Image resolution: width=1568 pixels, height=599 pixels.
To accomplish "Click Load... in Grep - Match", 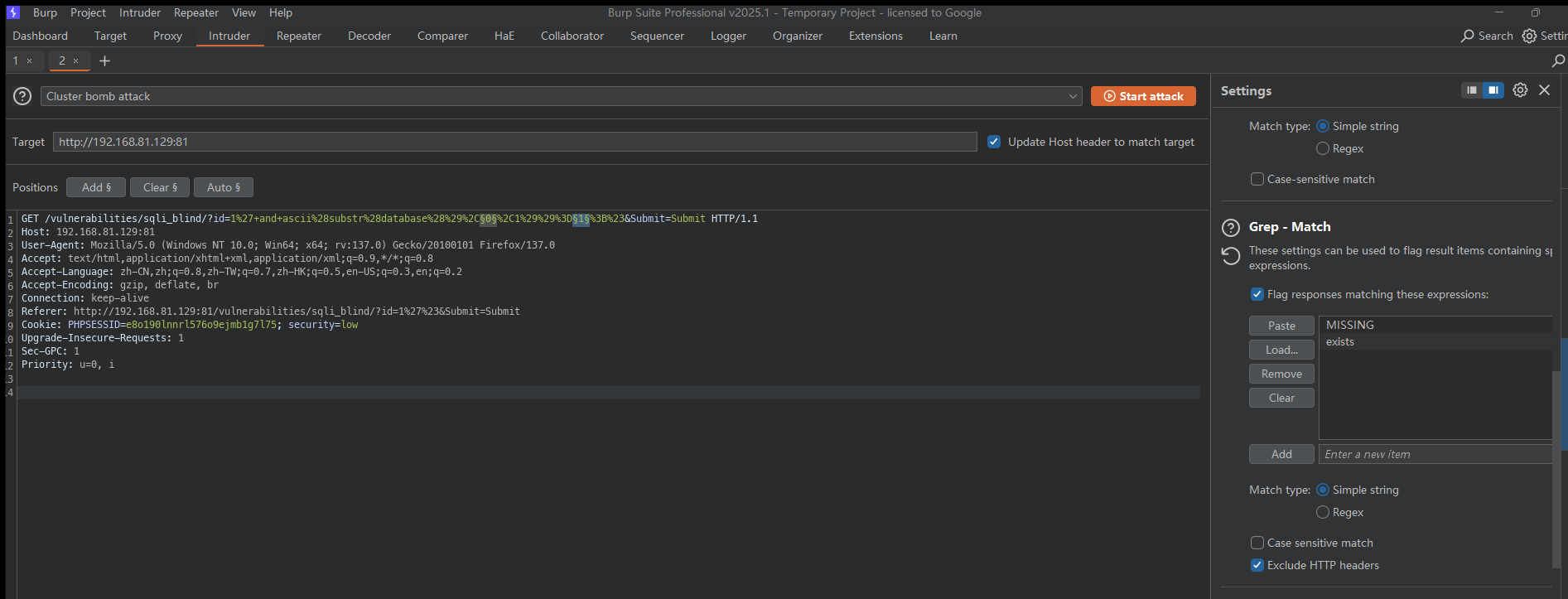I will click(x=1281, y=350).
